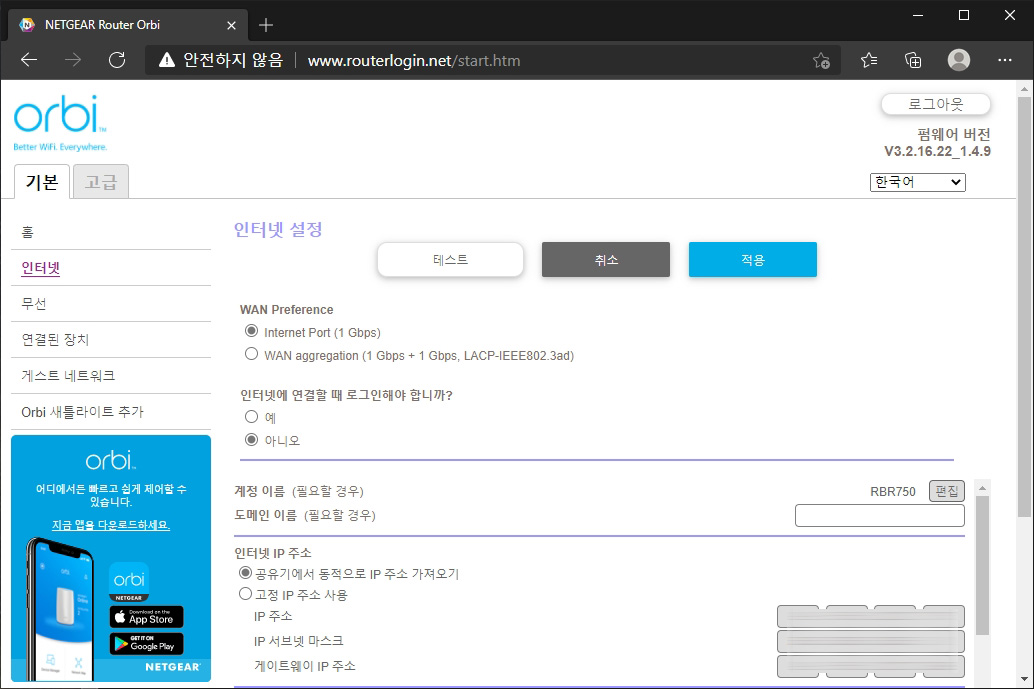1034x689 pixels.
Task: Switch to the 고급 tab
Action: coord(101,182)
